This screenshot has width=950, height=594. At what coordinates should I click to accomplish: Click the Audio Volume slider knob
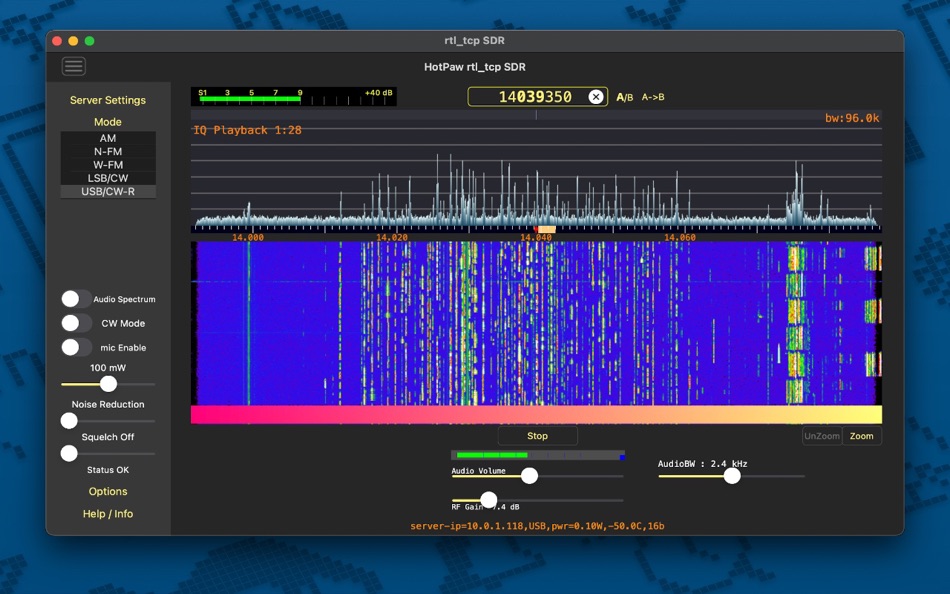pyautogui.click(x=529, y=476)
